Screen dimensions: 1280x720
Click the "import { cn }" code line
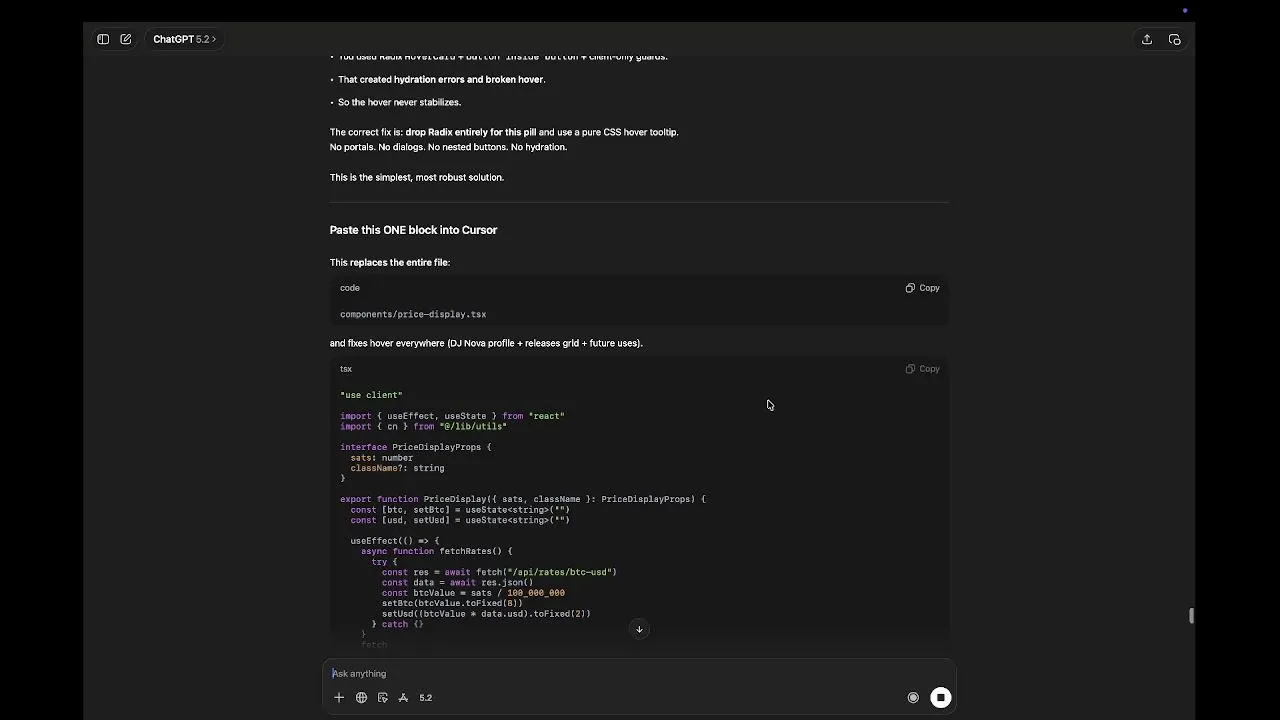tap(423, 426)
